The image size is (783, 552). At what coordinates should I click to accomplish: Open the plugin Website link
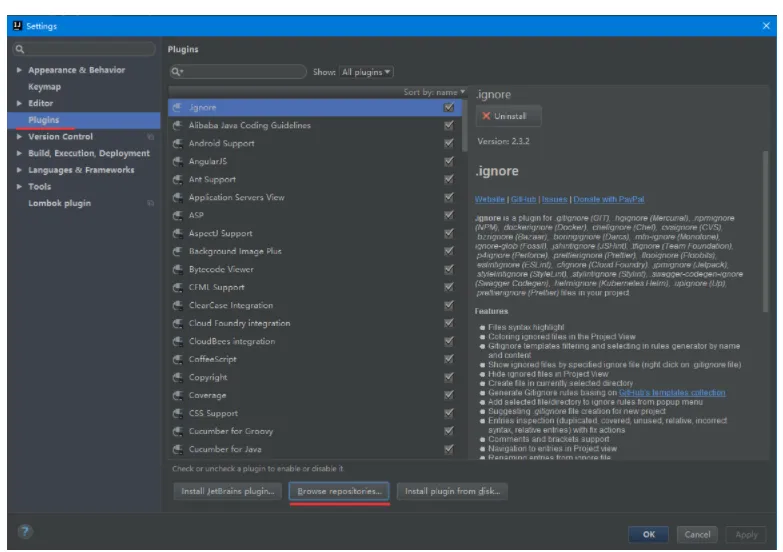(489, 199)
